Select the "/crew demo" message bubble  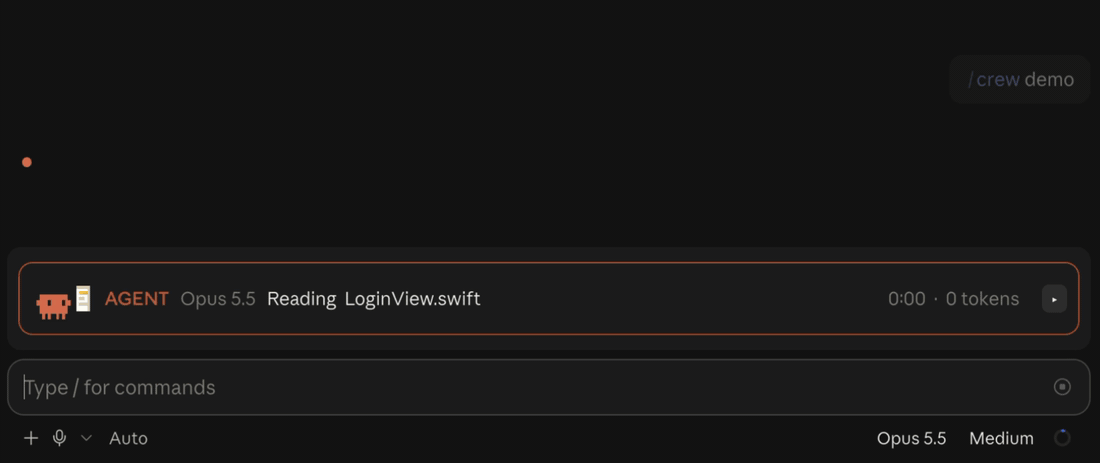tap(1019, 79)
